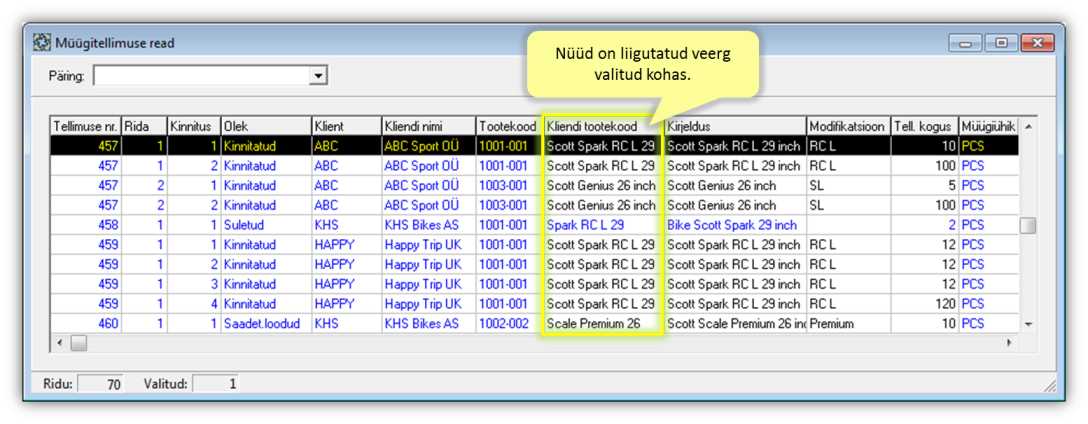Focus the Päring query input field
The width and height of the screenshot is (1088, 424).
(202, 76)
